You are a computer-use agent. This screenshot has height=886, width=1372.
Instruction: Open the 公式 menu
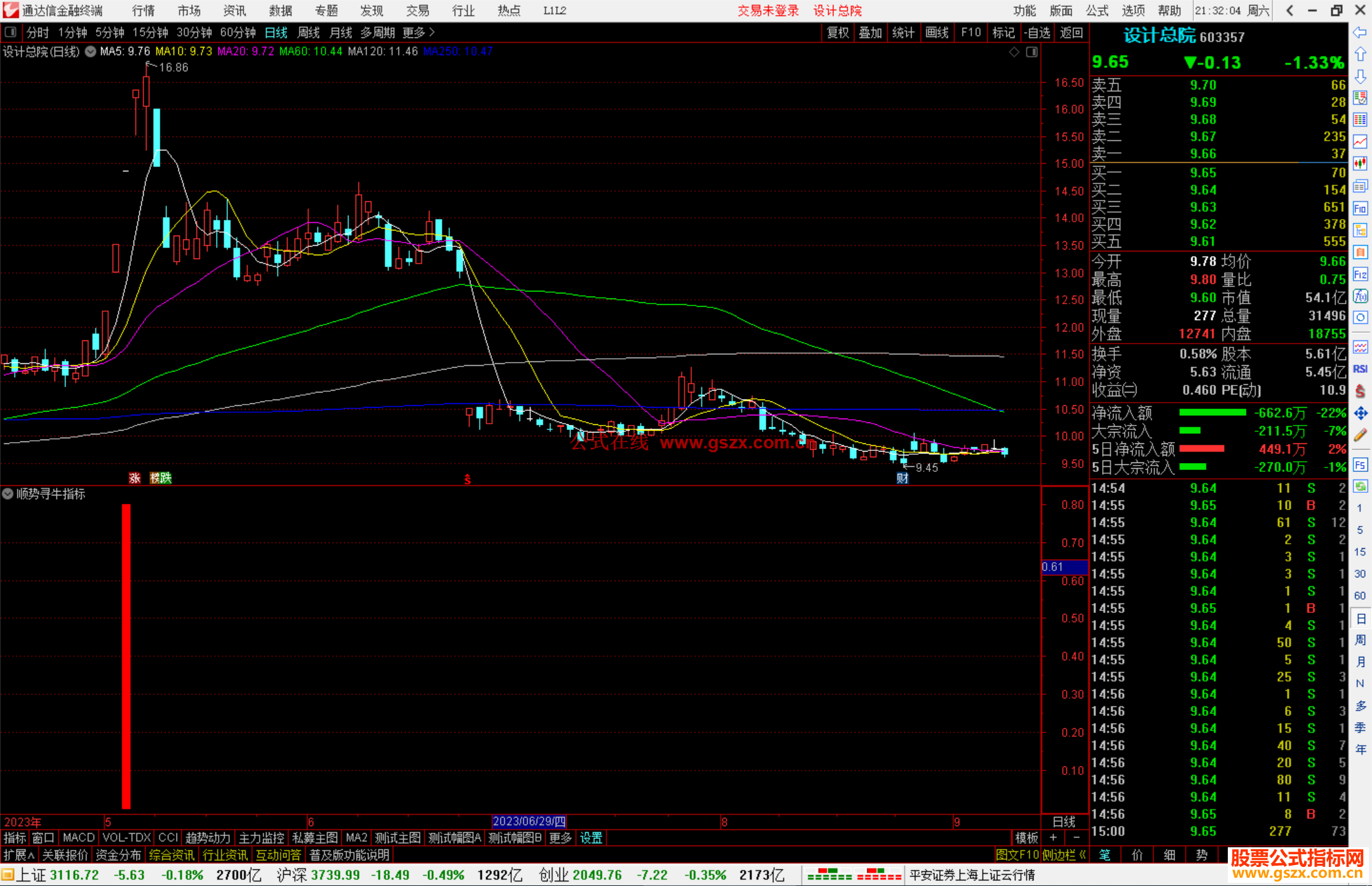pos(1097,10)
